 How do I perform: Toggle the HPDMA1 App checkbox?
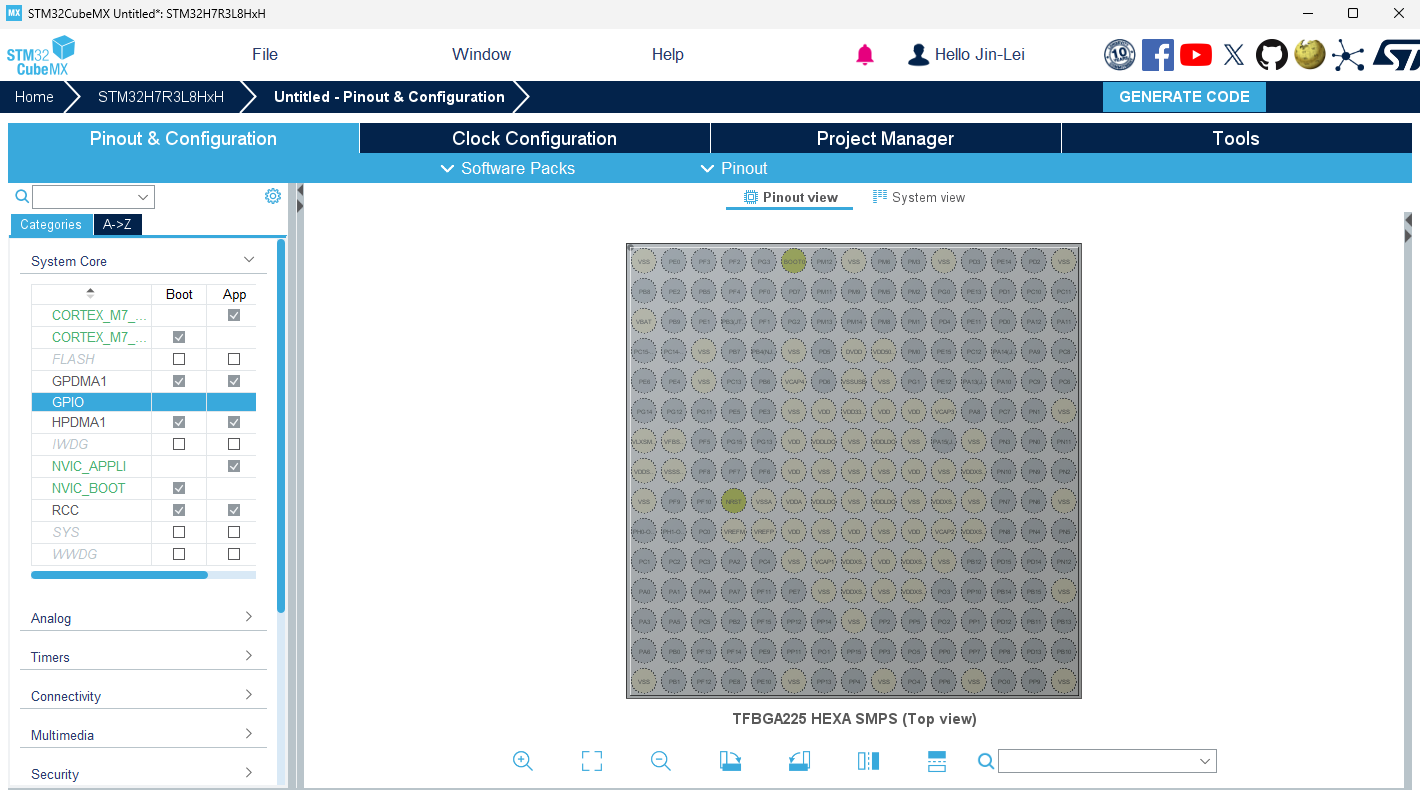point(234,422)
